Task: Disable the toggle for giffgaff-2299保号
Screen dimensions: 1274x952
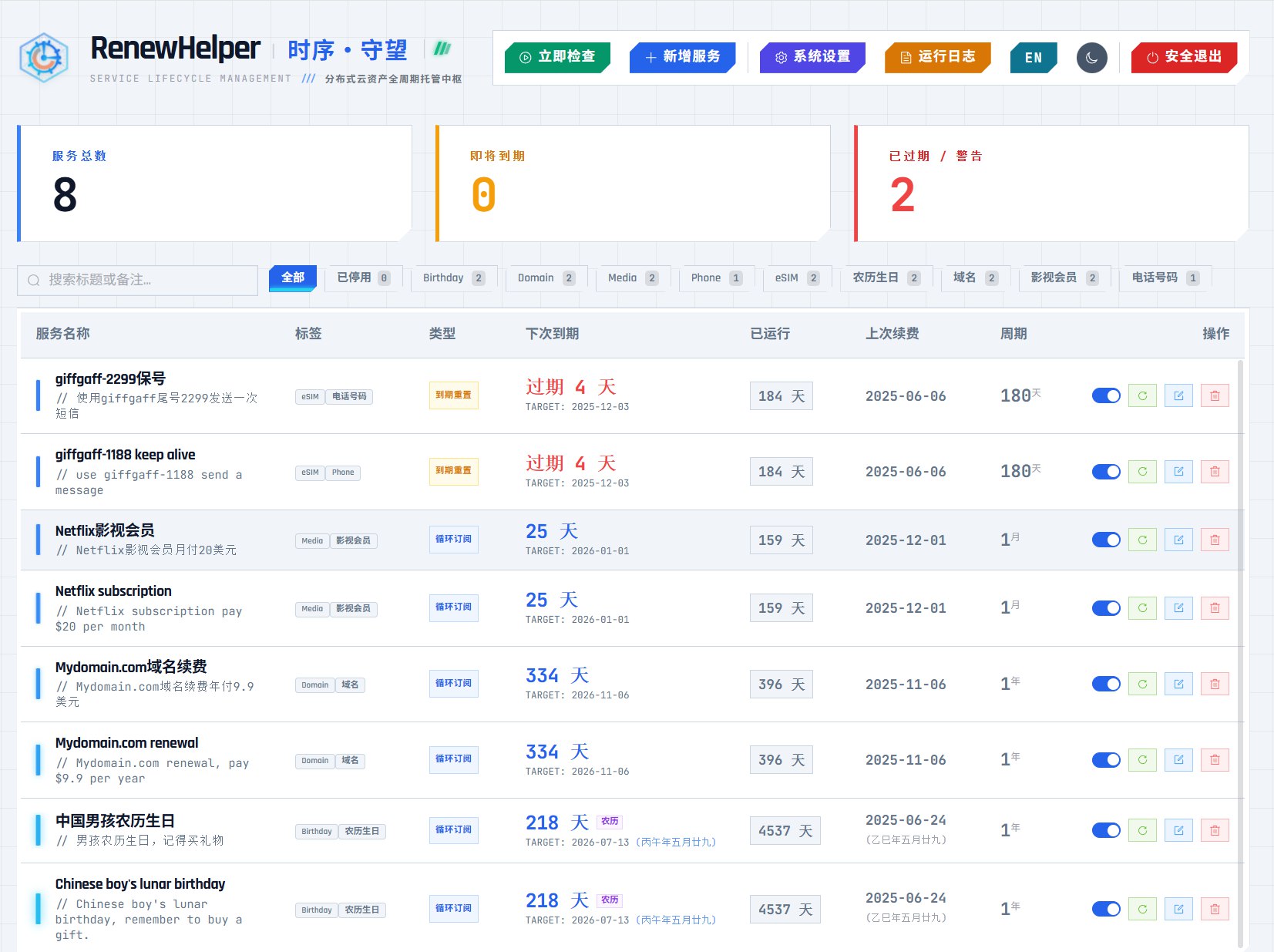Action: tap(1106, 395)
